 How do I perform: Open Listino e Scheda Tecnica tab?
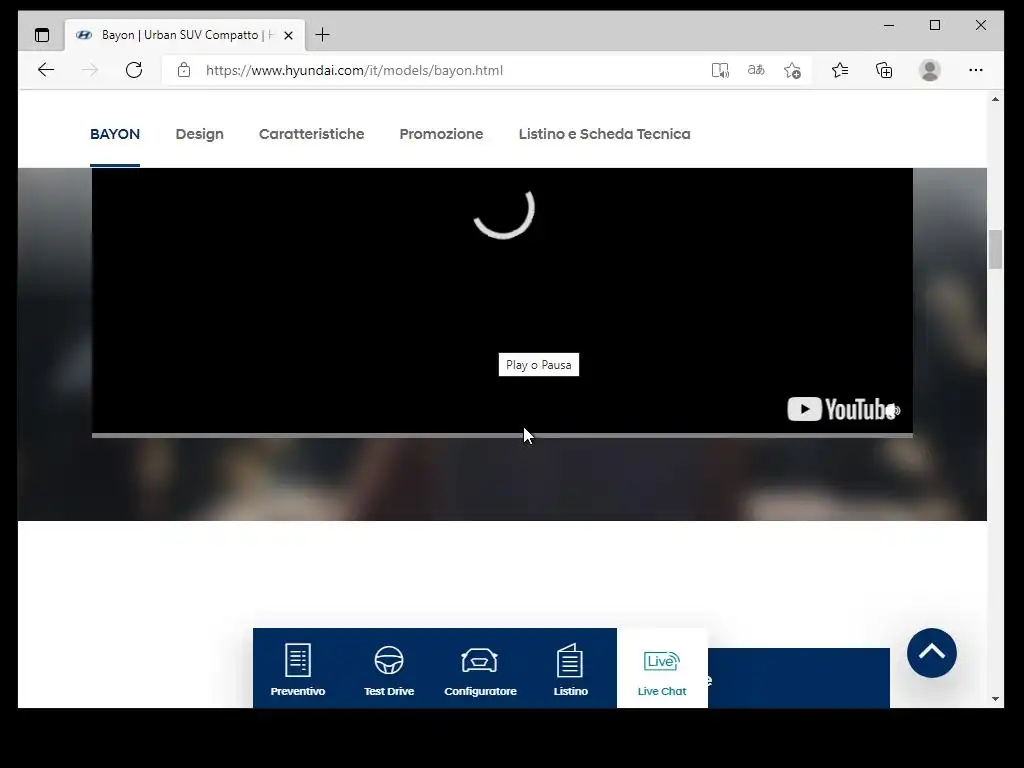coord(604,134)
